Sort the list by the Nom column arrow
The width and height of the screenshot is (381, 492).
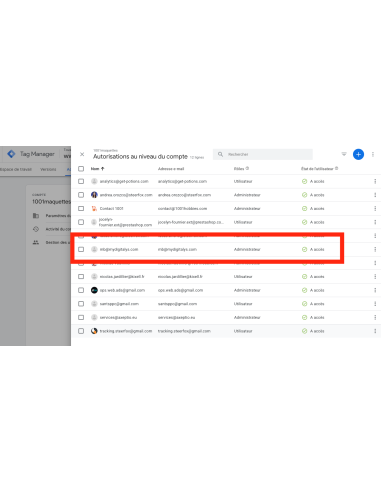click(103, 169)
